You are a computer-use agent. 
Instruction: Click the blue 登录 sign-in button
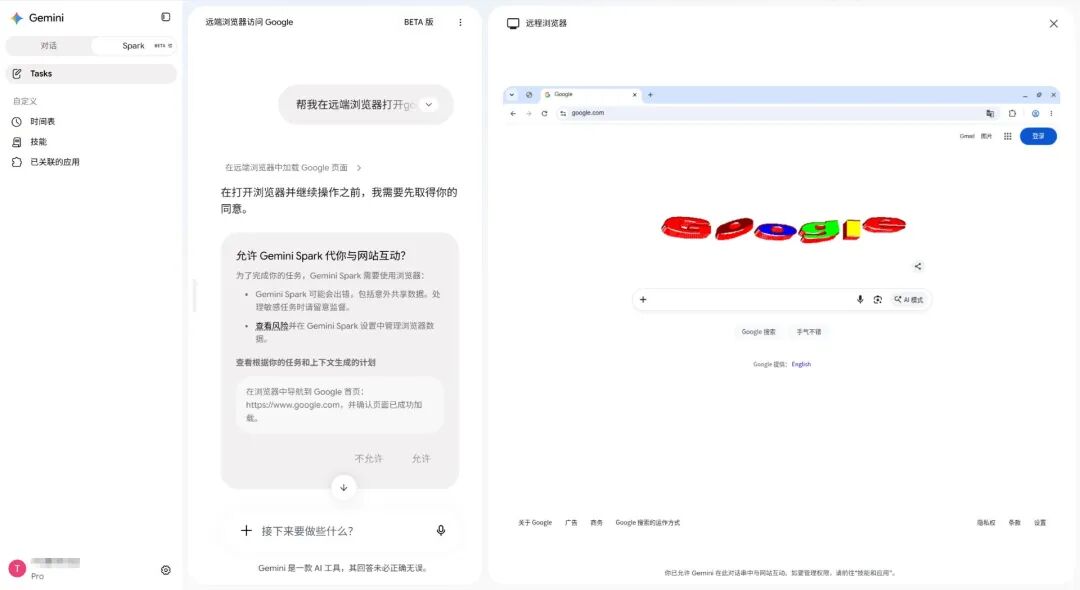point(1038,136)
